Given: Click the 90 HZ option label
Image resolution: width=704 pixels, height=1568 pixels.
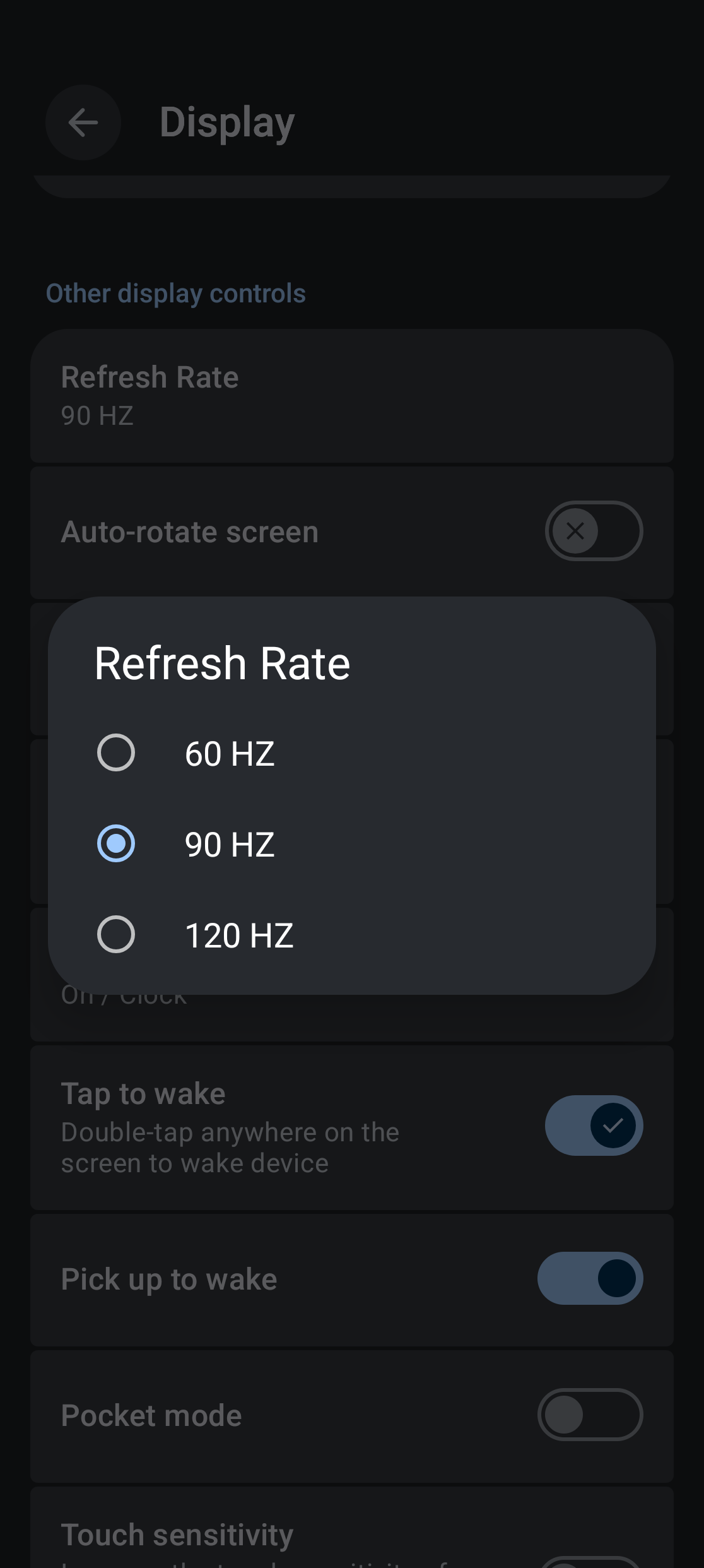Looking at the screenshot, I should [230, 845].
